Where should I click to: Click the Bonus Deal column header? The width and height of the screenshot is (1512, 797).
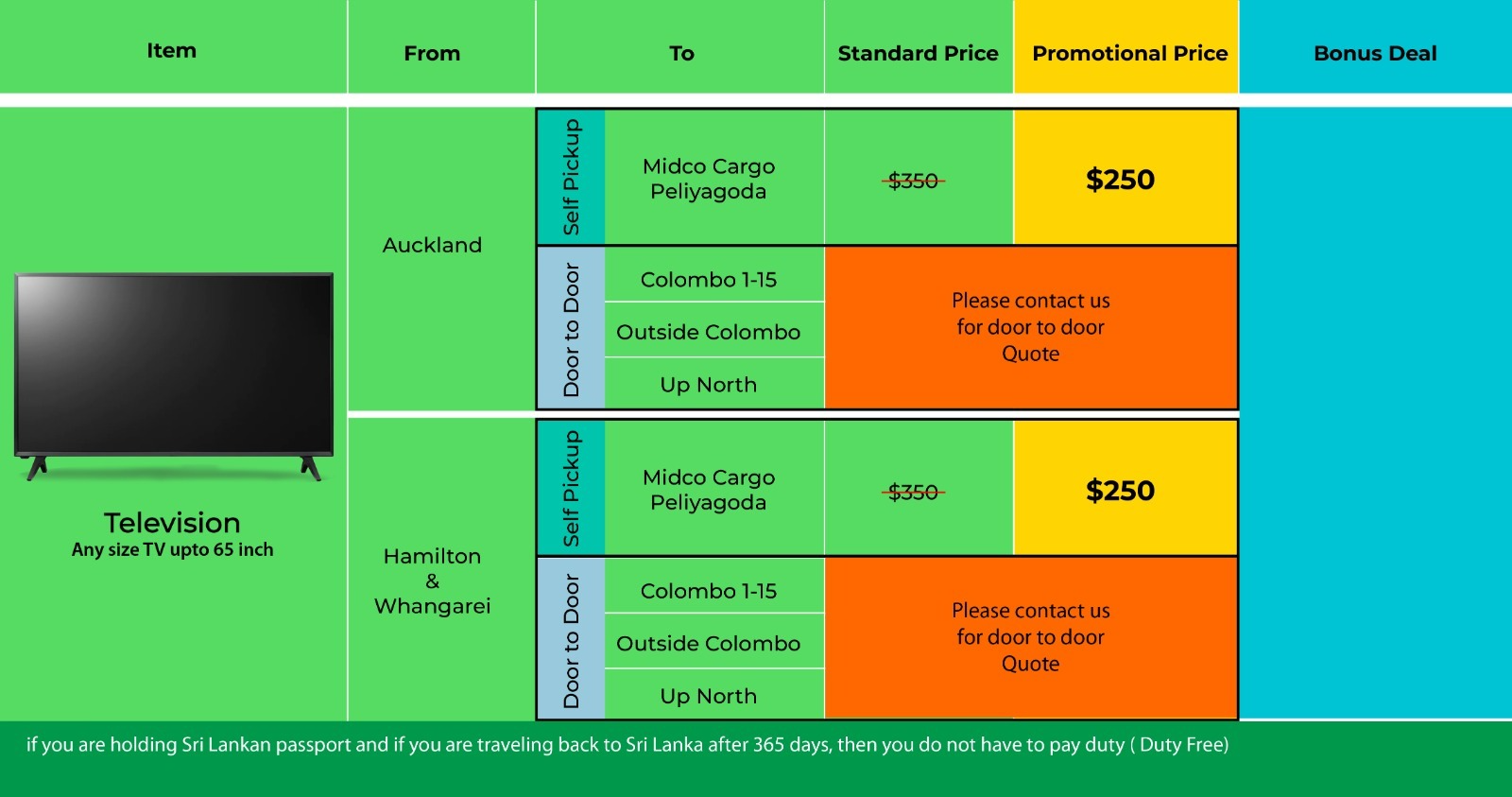(1375, 54)
